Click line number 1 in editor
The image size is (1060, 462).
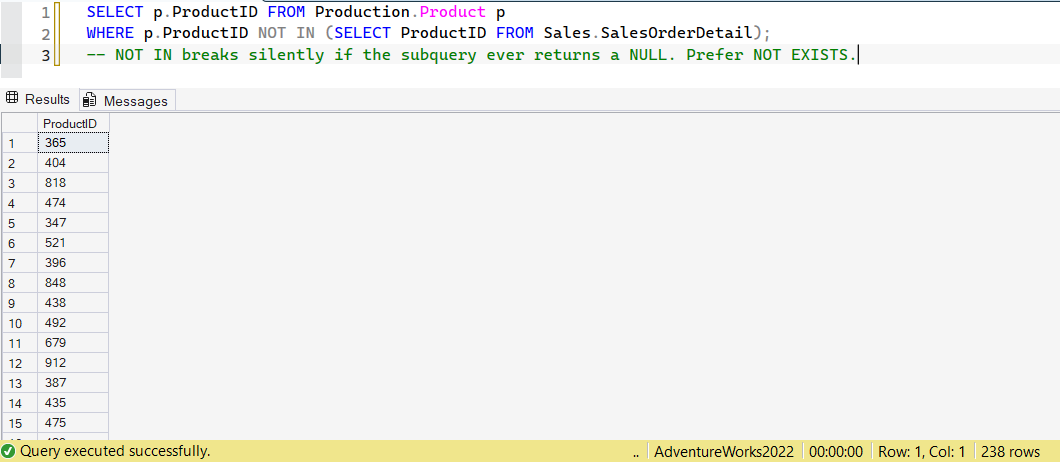pos(45,12)
